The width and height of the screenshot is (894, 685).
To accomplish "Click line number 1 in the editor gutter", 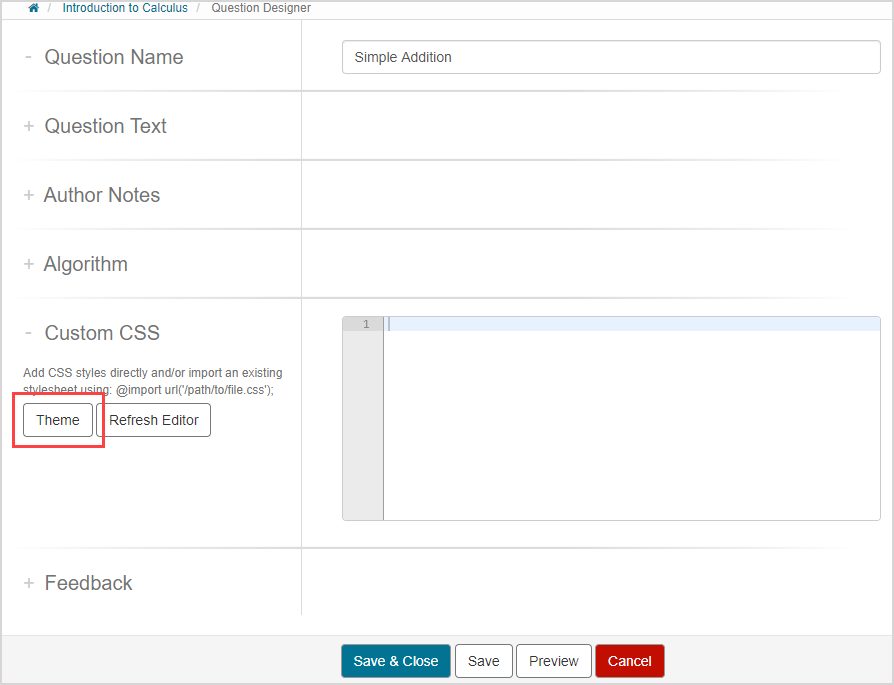I will pyautogui.click(x=365, y=324).
